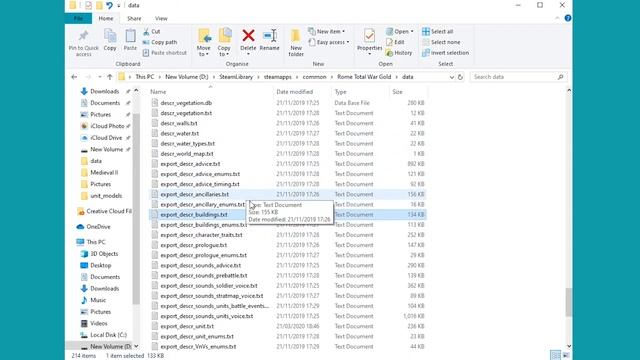
Task: Switch to the View tab
Action: click(x=161, y=18)
